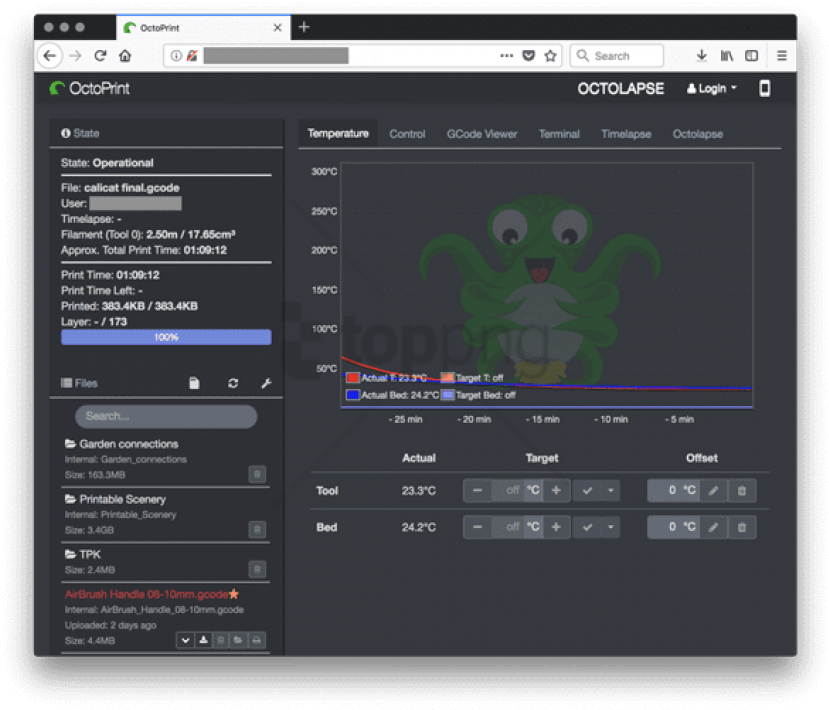
Task: Click the Tool offset value field
Action: click(664, 491)
